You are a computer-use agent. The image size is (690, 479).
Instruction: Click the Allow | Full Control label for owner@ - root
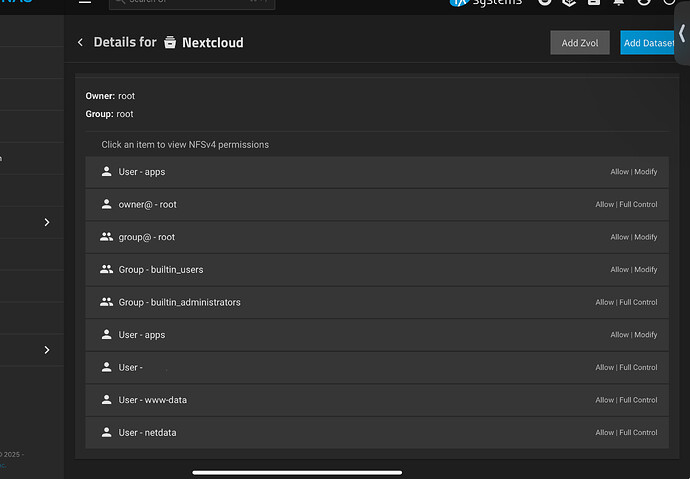[626, 205]
